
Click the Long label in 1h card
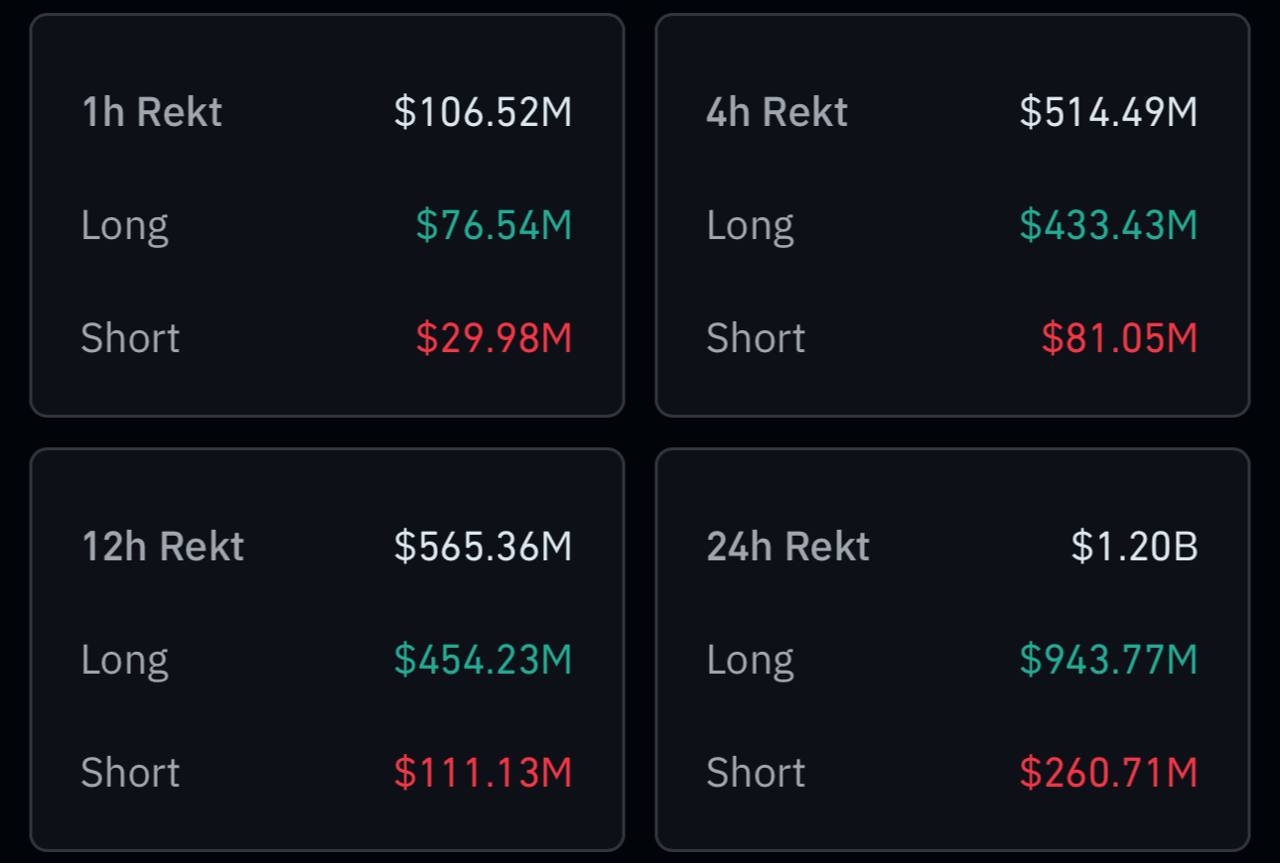point(124,225)
